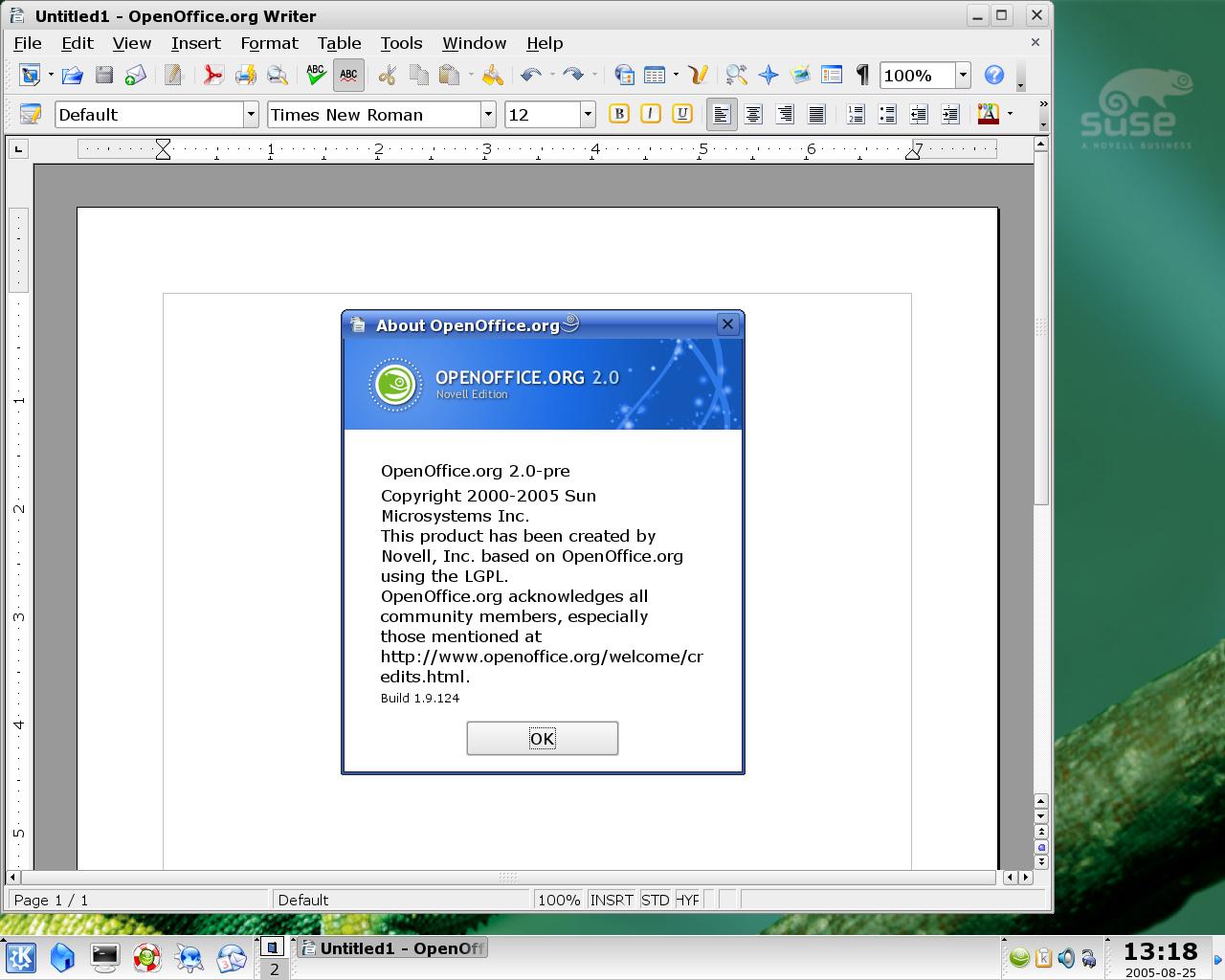This screenshot has width=1225, height=980.
Task: Open the Navigator
Action: [x=768, y=75]
